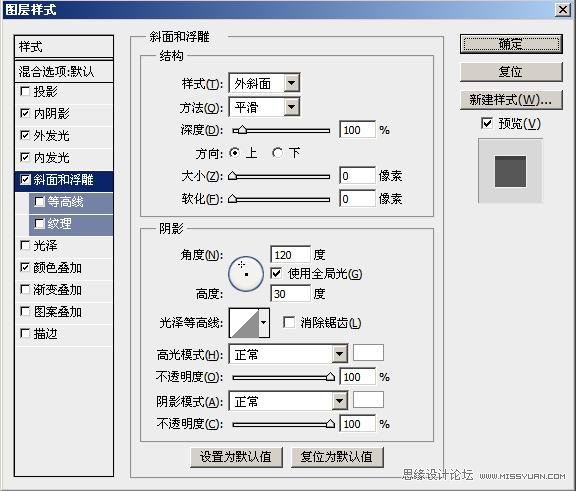Click the shadow 不透明度(C) slider handle

(x=330, y=423)
